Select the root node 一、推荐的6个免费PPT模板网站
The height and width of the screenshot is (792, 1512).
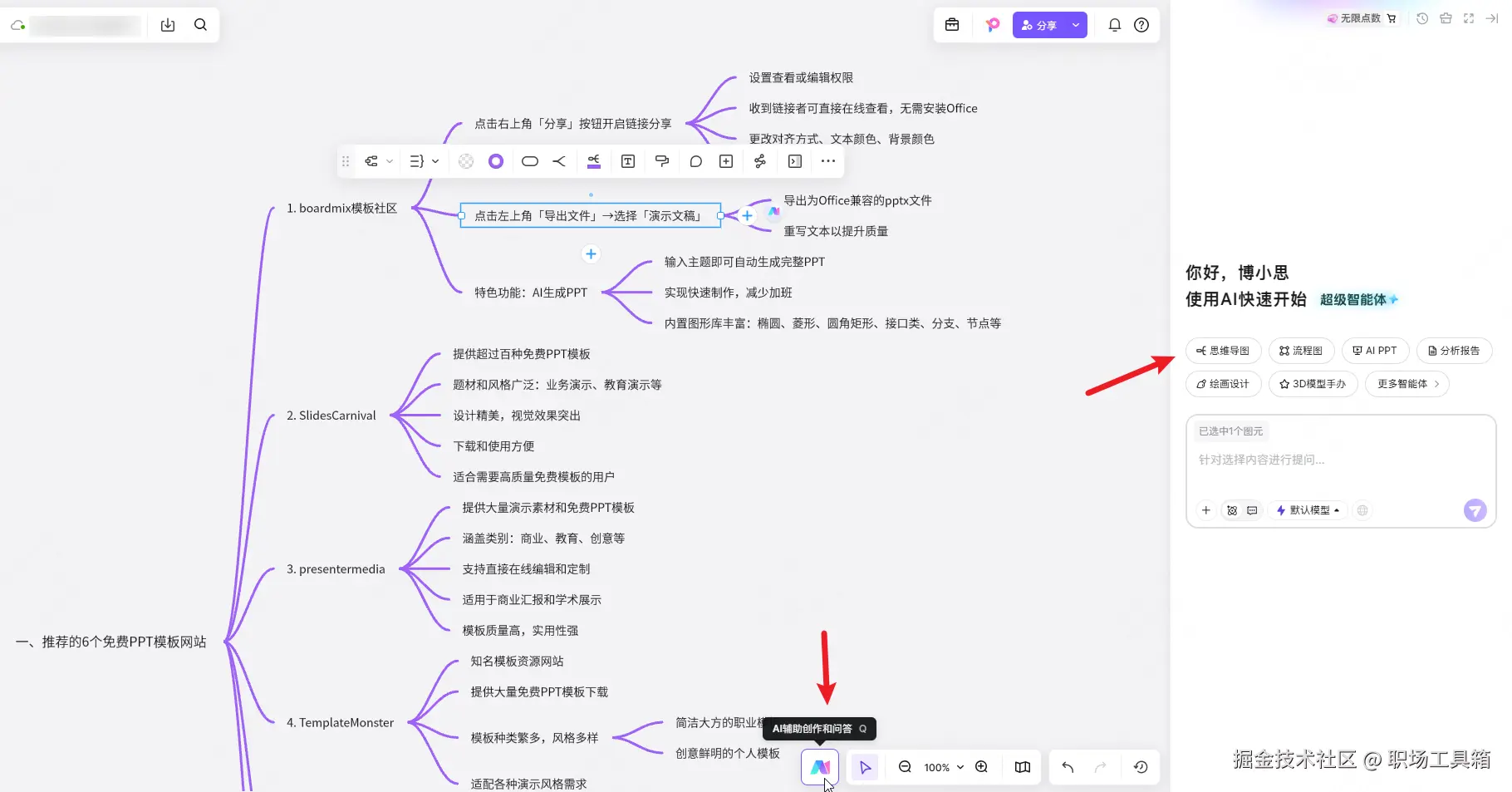[x=111, y=642]
